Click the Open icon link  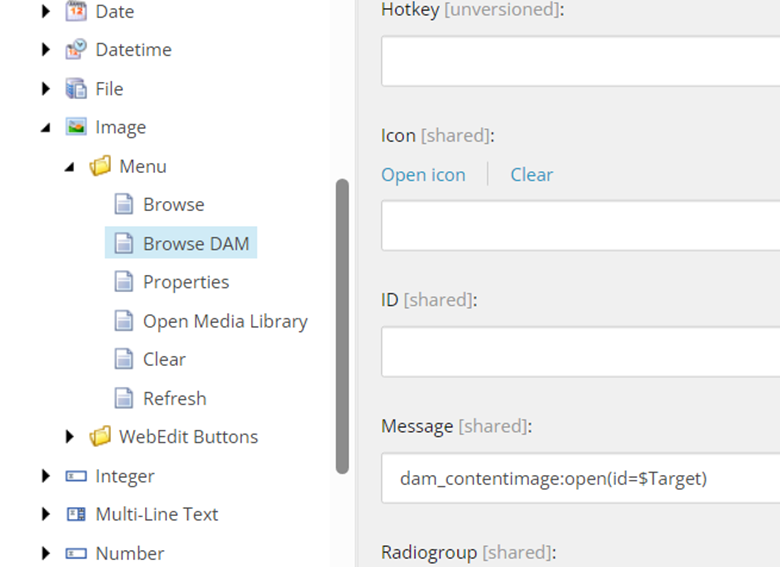click(x=423, y=175)
